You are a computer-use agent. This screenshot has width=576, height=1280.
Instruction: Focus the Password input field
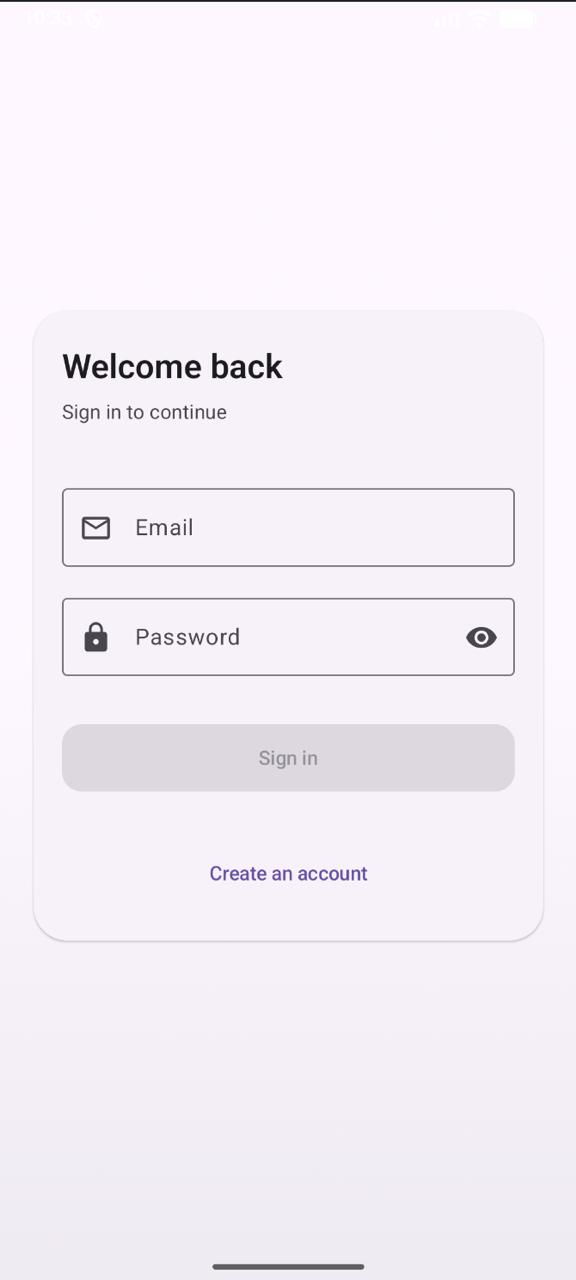pyautogui.click(x=288, y=637)
